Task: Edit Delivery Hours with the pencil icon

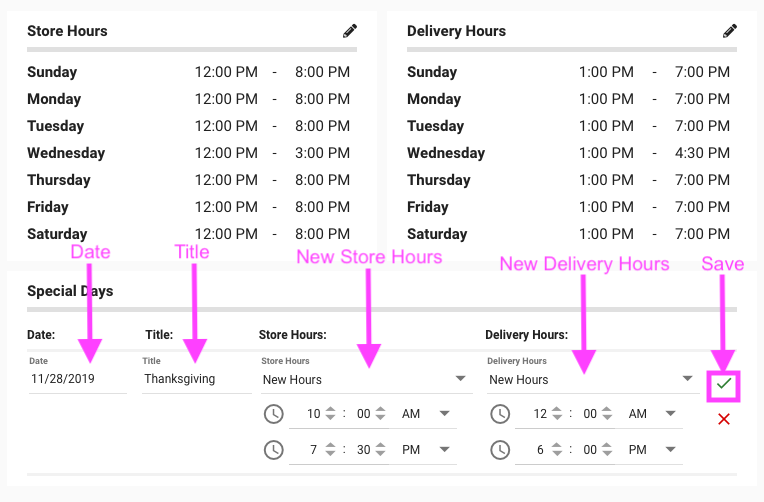Action: tap(729, 31)
